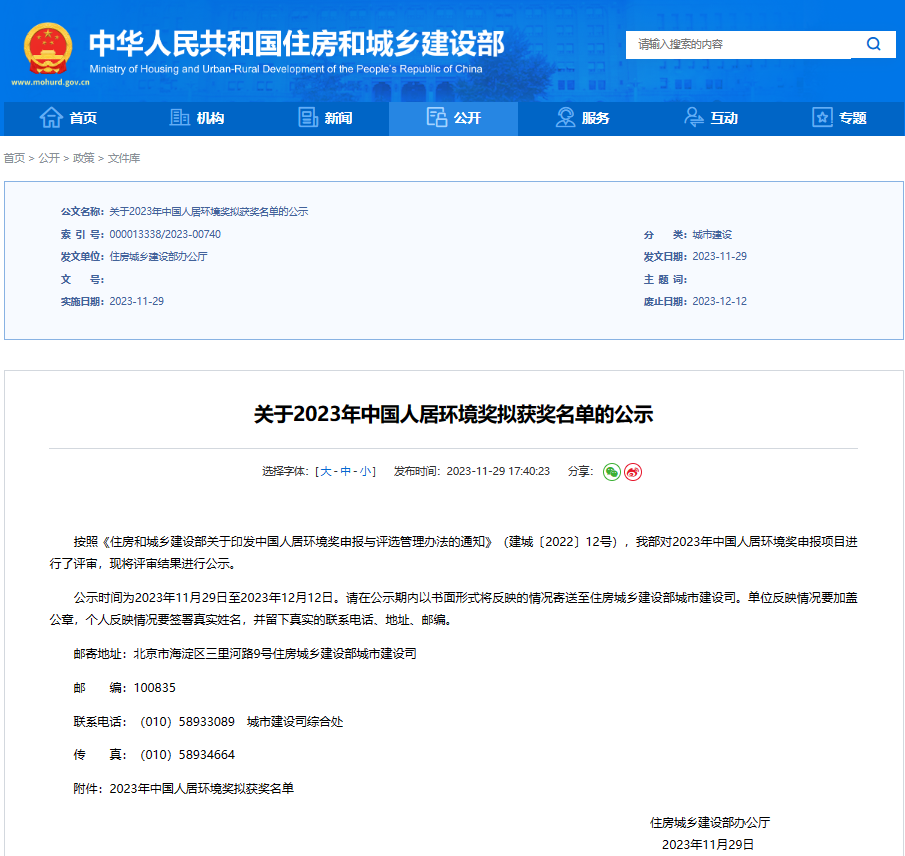Click the house icon for 首页

pos(51,118)
